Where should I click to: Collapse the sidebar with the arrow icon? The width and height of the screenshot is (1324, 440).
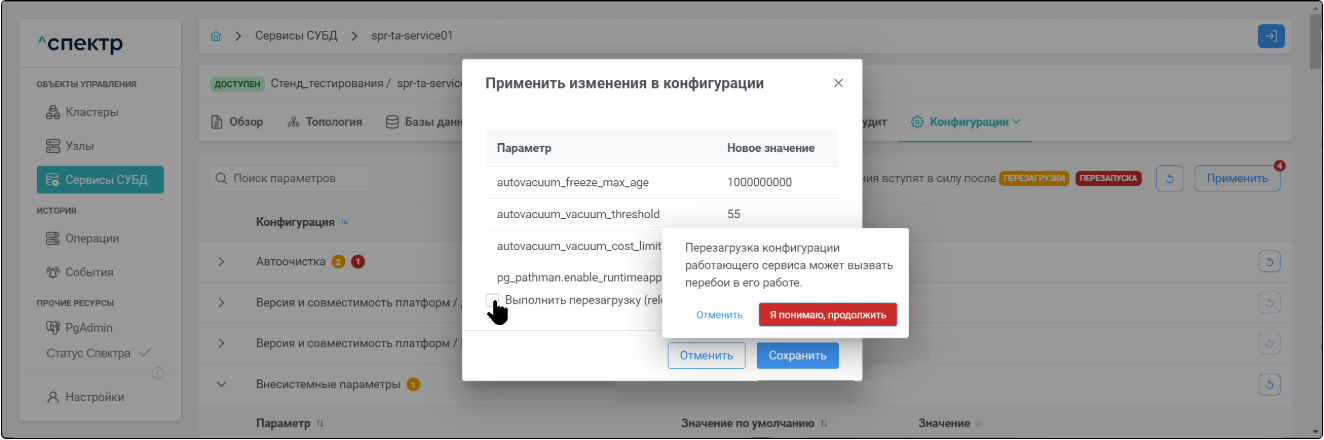157,374
